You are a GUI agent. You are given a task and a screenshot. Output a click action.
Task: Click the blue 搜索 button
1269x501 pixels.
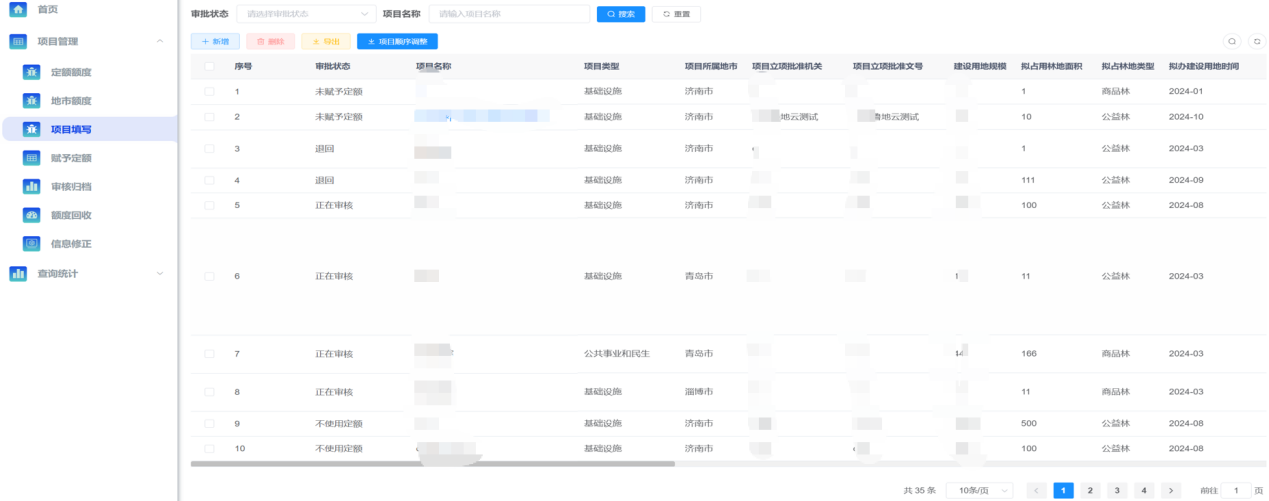pyautogui.click(x=620, y=14)
